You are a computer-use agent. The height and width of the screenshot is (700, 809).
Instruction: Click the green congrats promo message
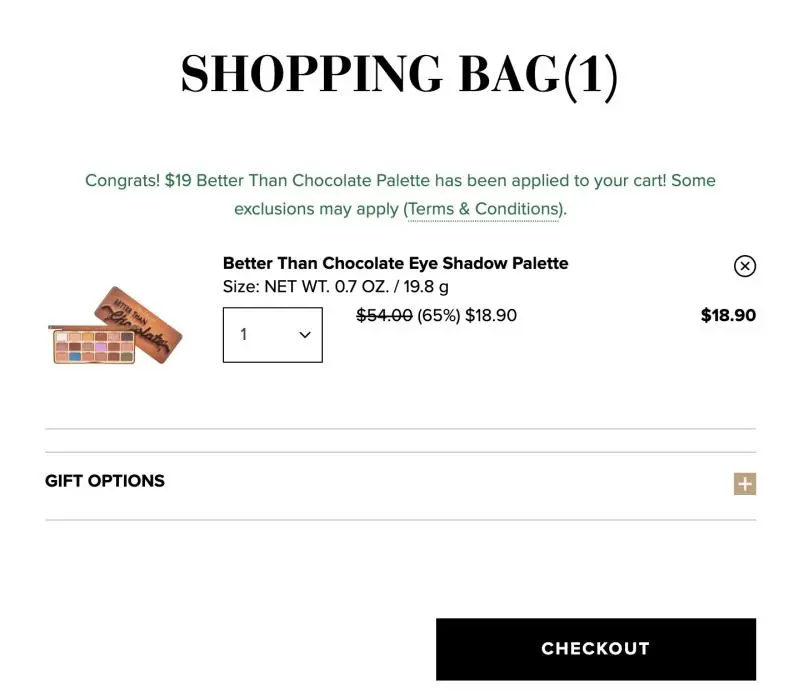[399, 194]
